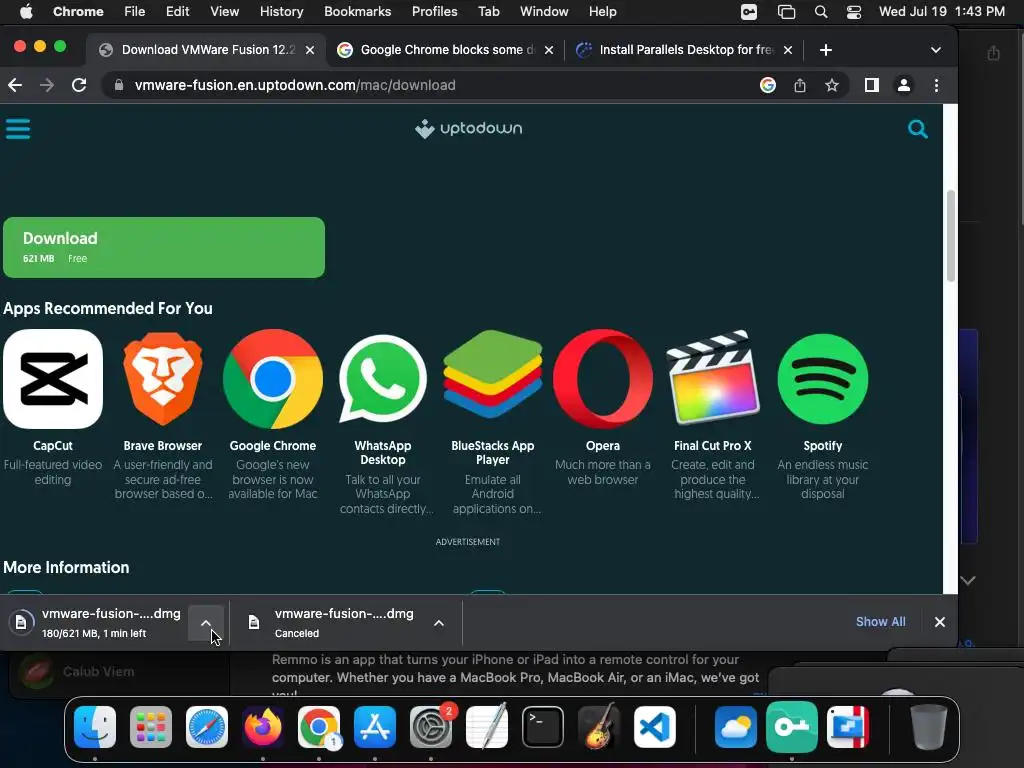
Task: Click the Uptodown search magnifier icon
Action: [918, 129]
